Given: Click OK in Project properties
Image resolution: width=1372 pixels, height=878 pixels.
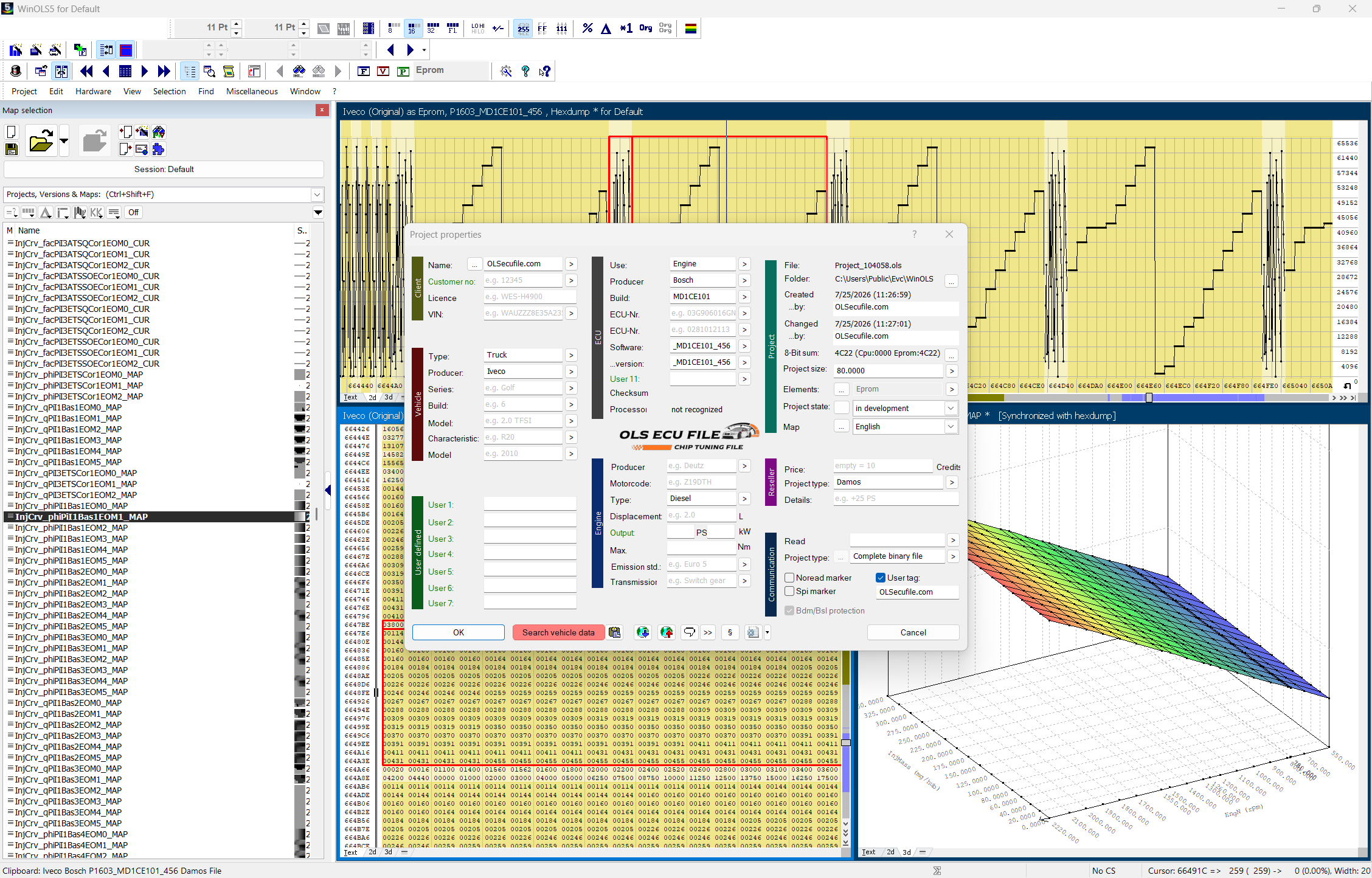Looking at the screenshot, I should 459,632.
